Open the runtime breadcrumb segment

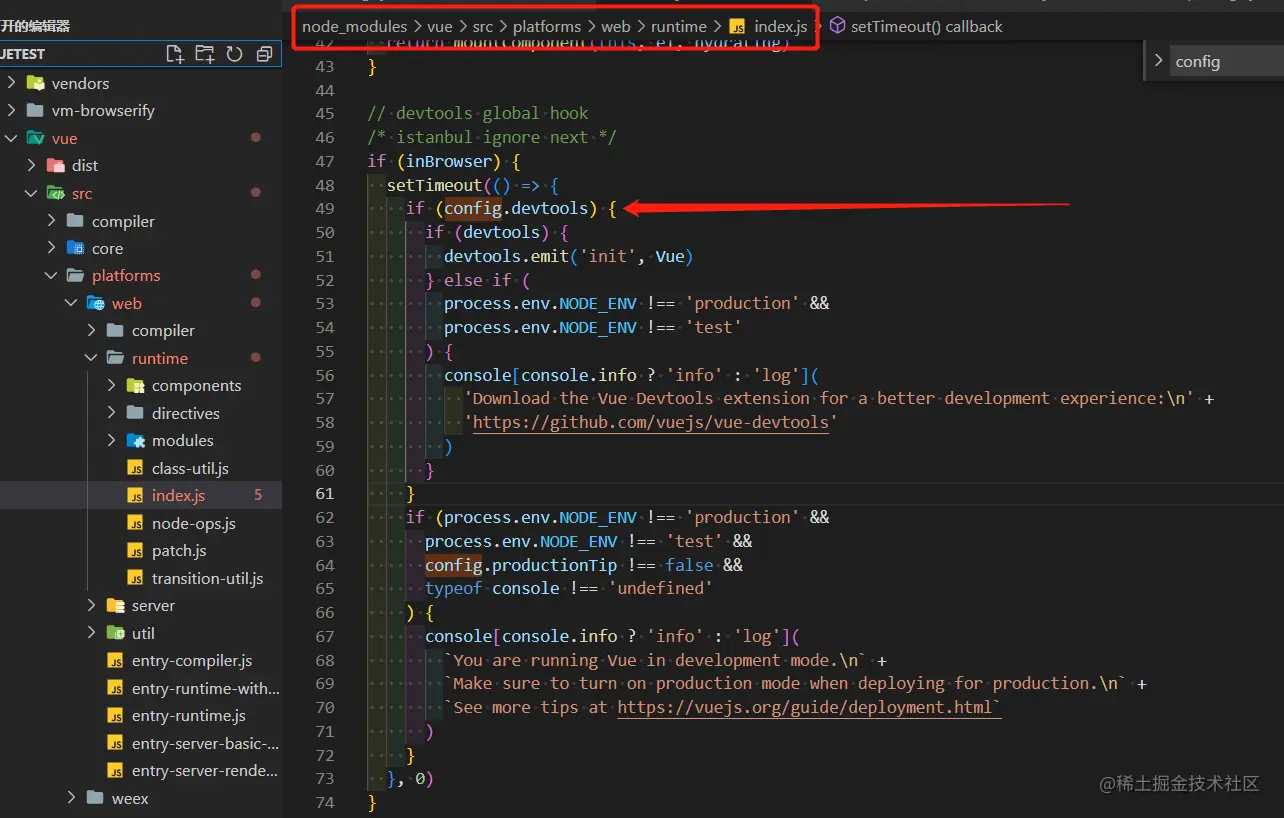point(679,27)
